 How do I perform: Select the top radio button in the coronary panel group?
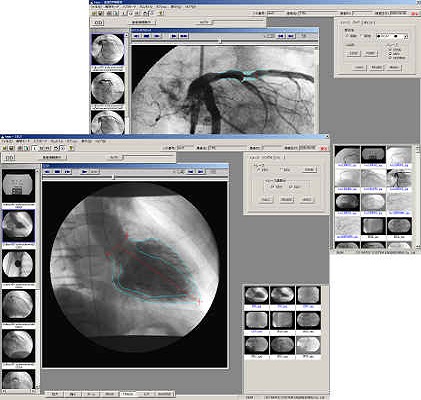pos(390,50)
